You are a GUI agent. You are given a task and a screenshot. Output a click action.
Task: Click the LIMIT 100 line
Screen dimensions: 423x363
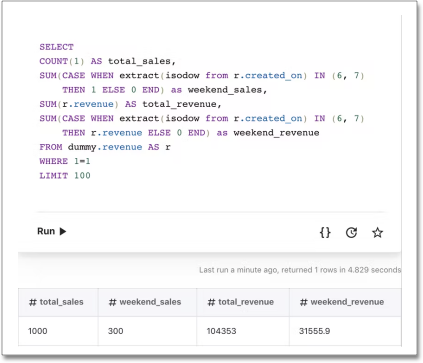coord(65,176)
